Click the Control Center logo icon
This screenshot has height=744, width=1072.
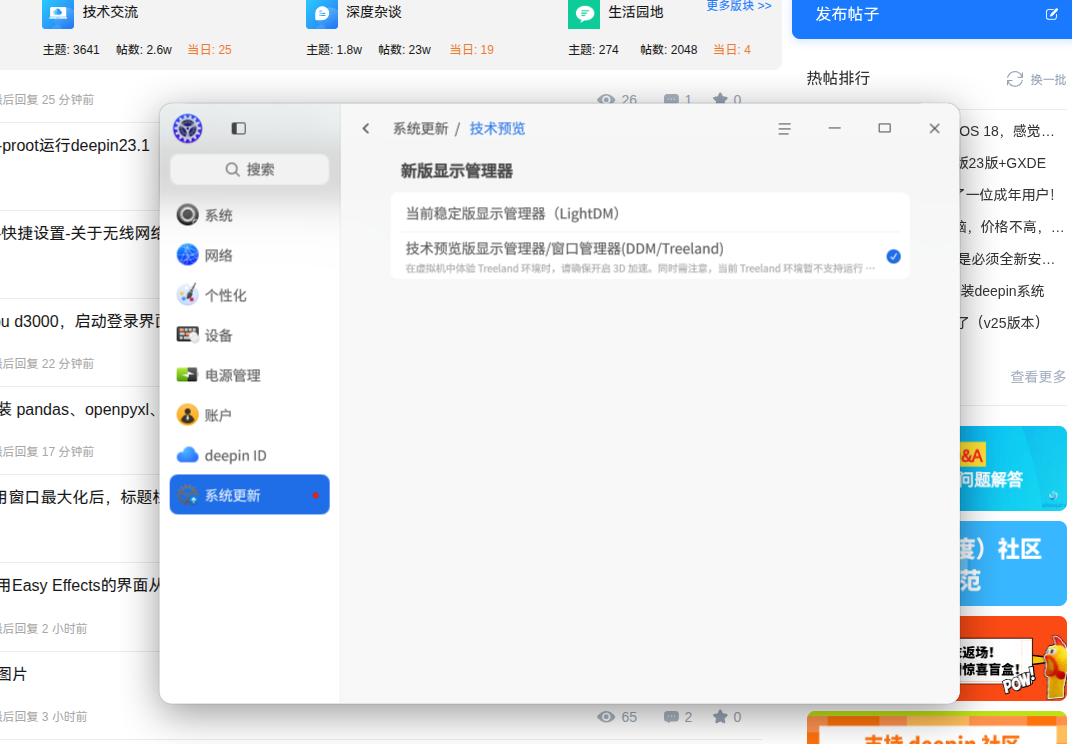click(x=187, y=129)
